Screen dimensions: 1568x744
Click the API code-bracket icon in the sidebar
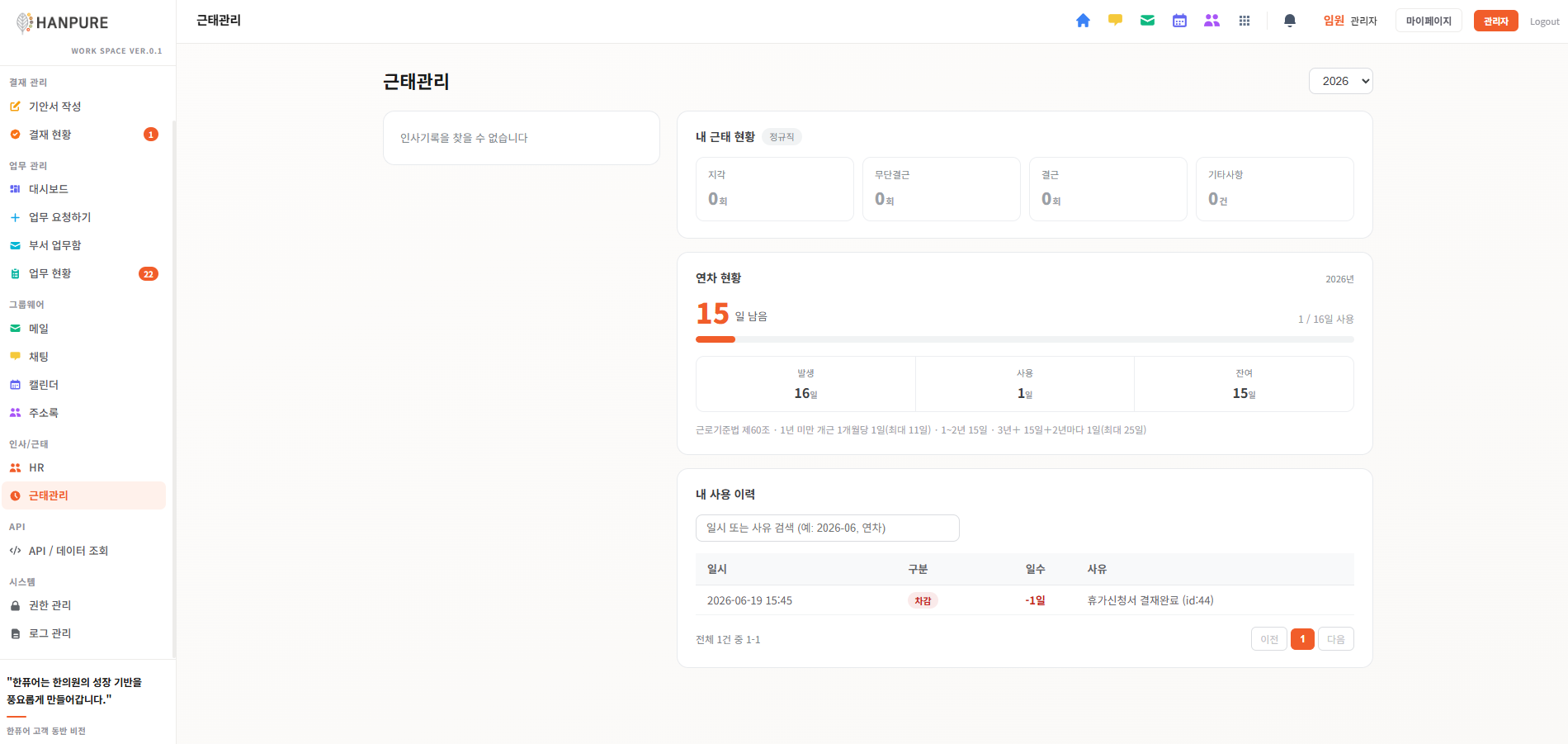coord(15,551)
